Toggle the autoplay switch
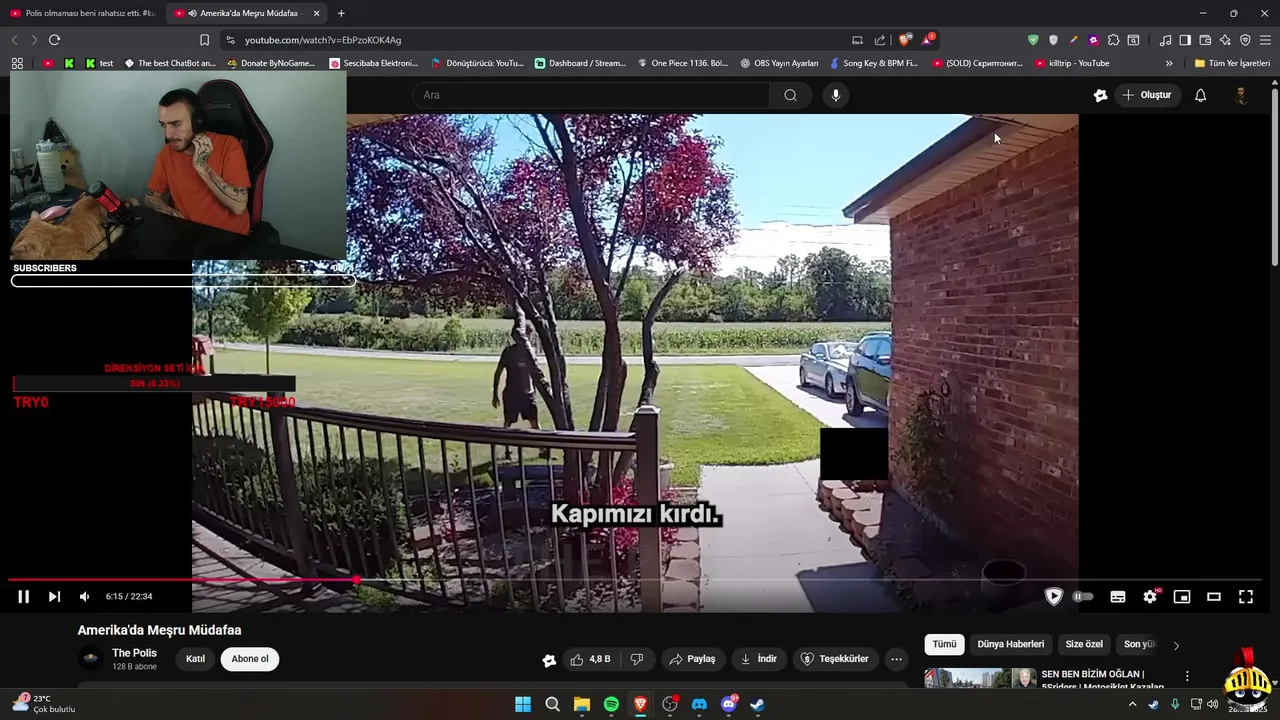 point(1083,597)
